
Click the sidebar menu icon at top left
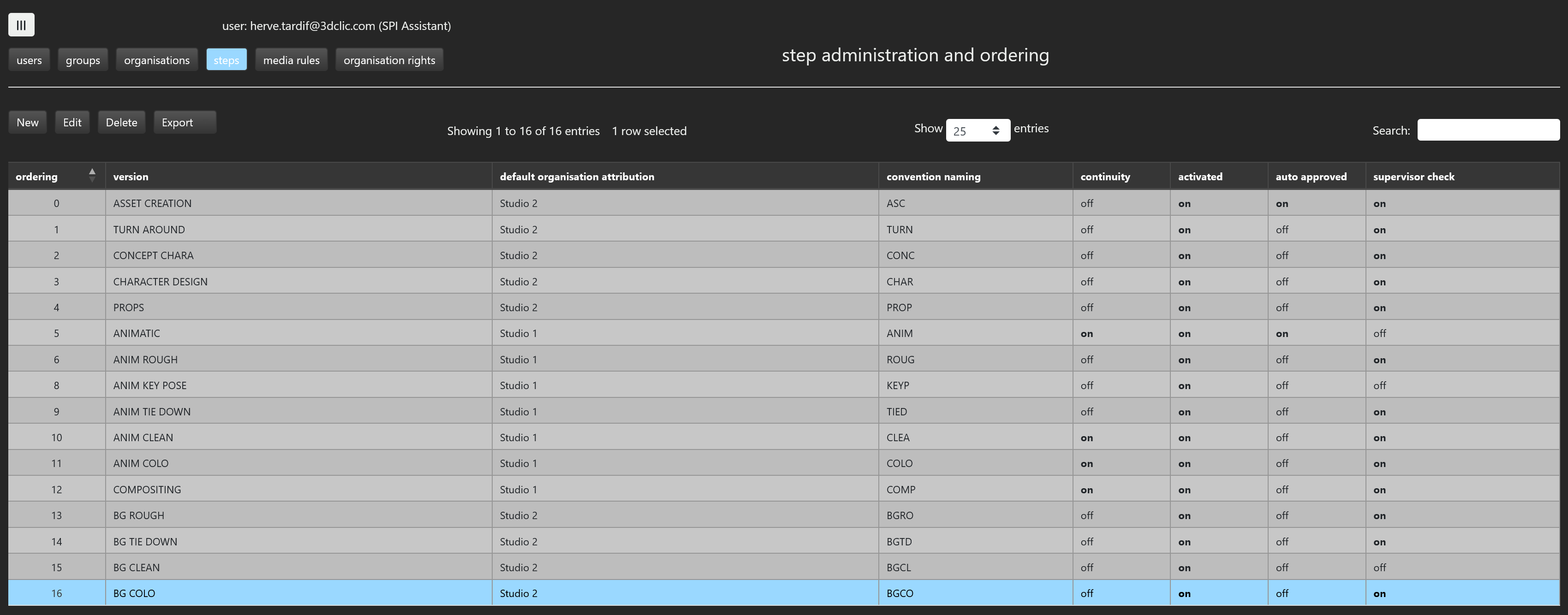point(21,25)
